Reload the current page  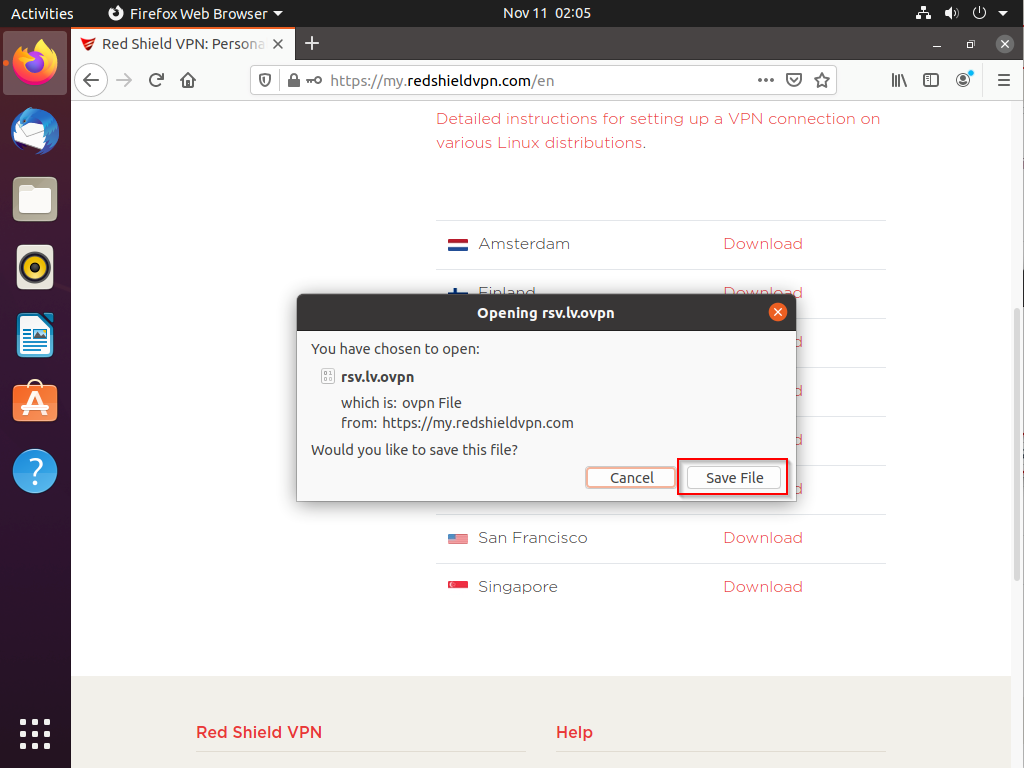tap(156, 80)
